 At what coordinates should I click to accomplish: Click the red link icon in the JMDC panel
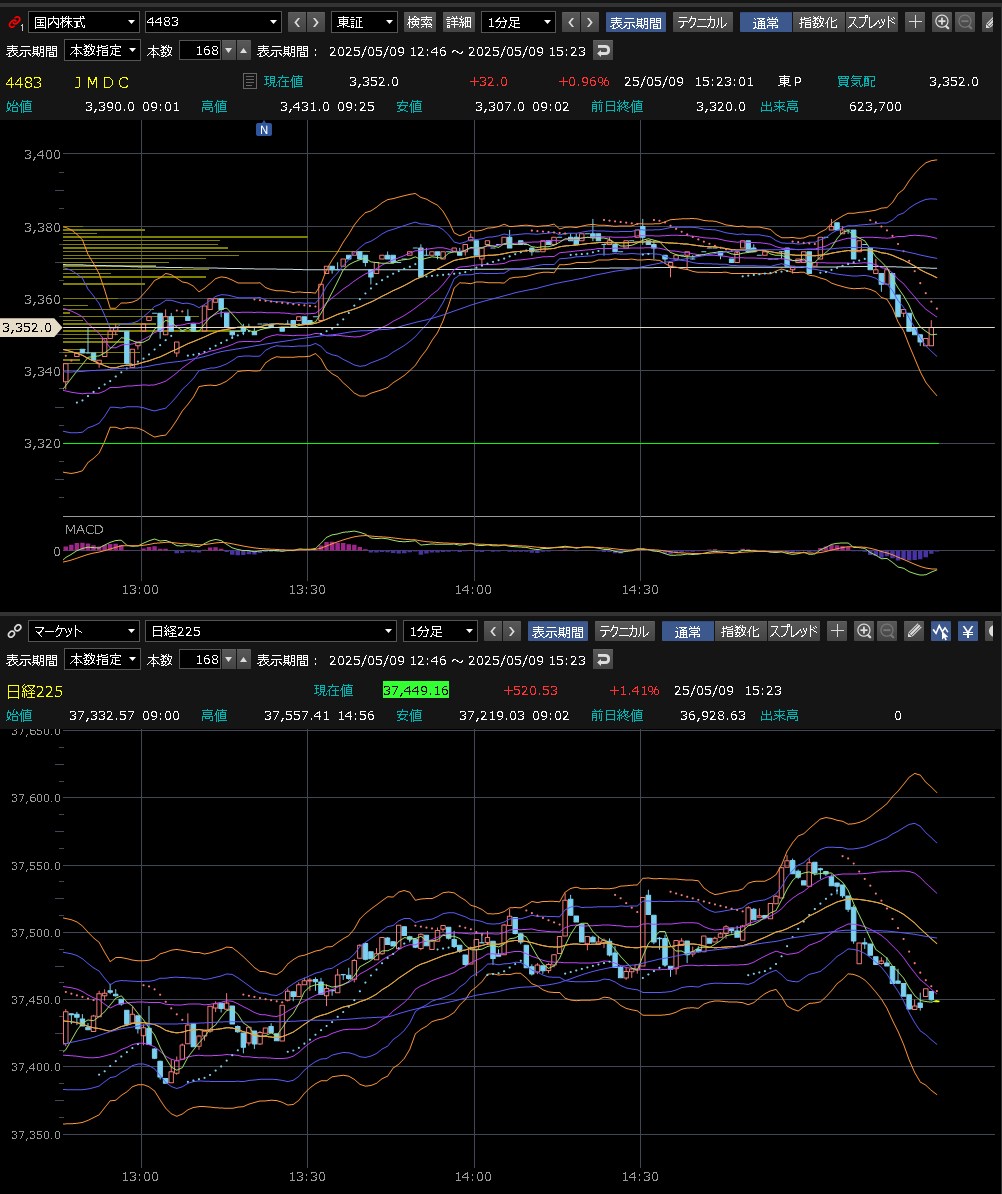tap(14, 23)
